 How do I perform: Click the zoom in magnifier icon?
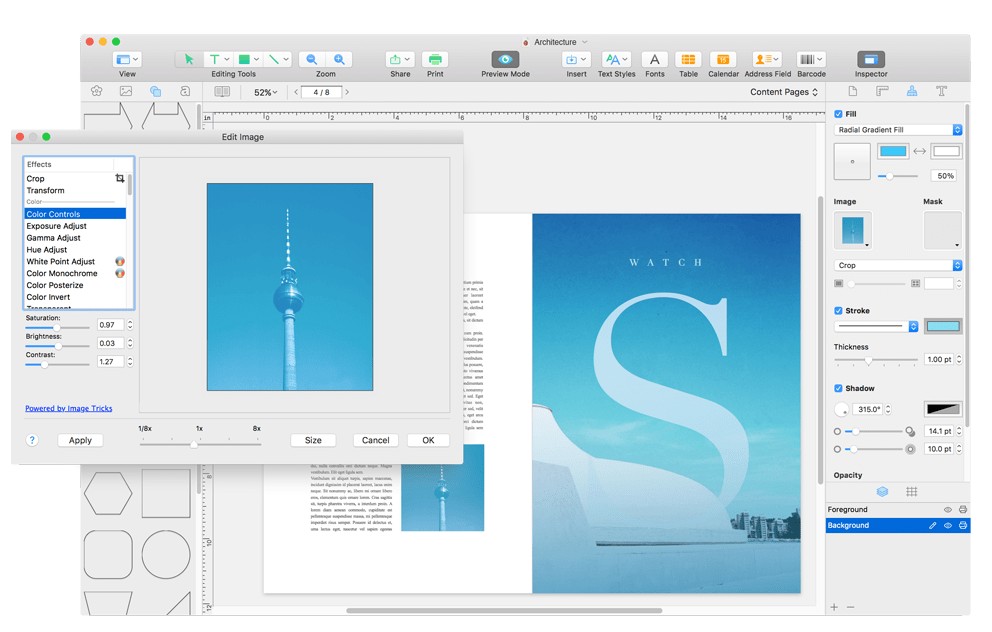[341, 60]
